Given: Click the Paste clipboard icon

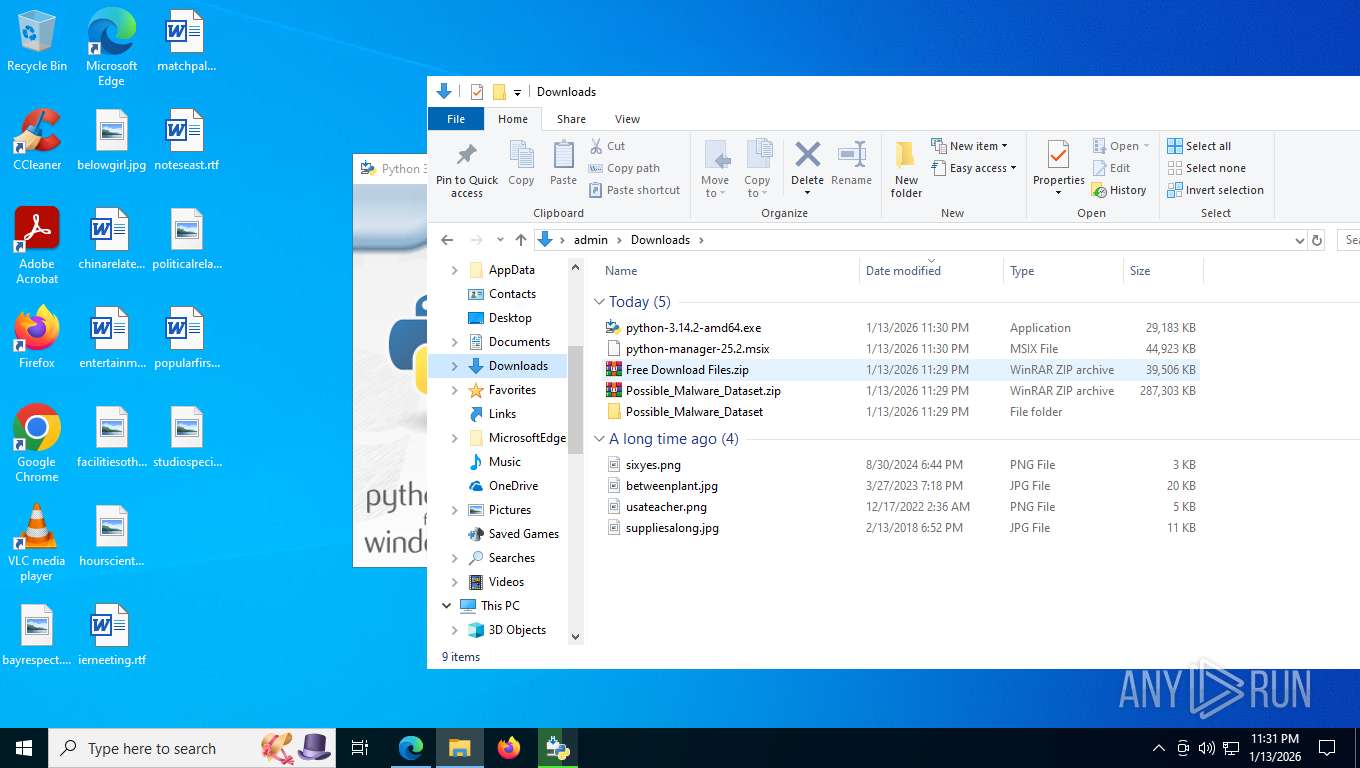Looking at the screenshot, I should click(564, 155).
